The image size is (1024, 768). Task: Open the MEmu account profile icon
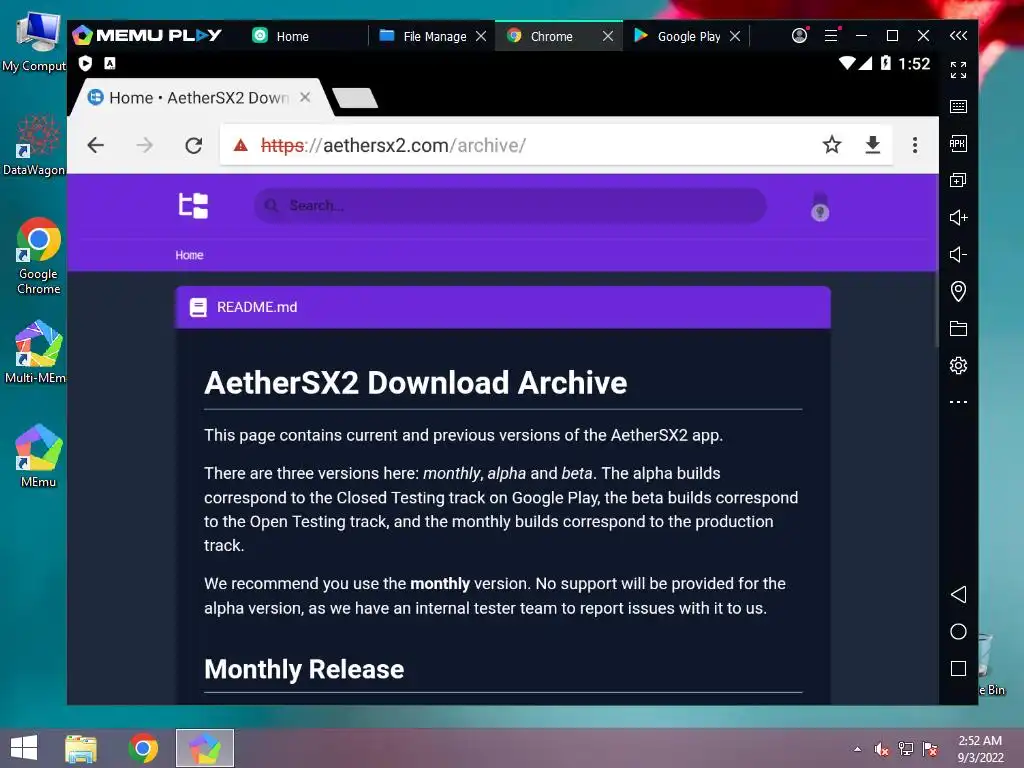799,35
